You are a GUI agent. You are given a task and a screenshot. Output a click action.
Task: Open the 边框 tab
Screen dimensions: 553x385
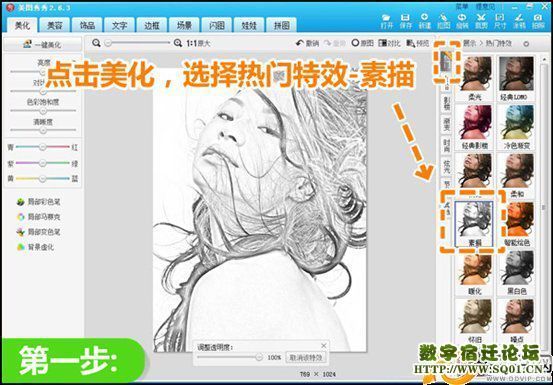(152, 25)
